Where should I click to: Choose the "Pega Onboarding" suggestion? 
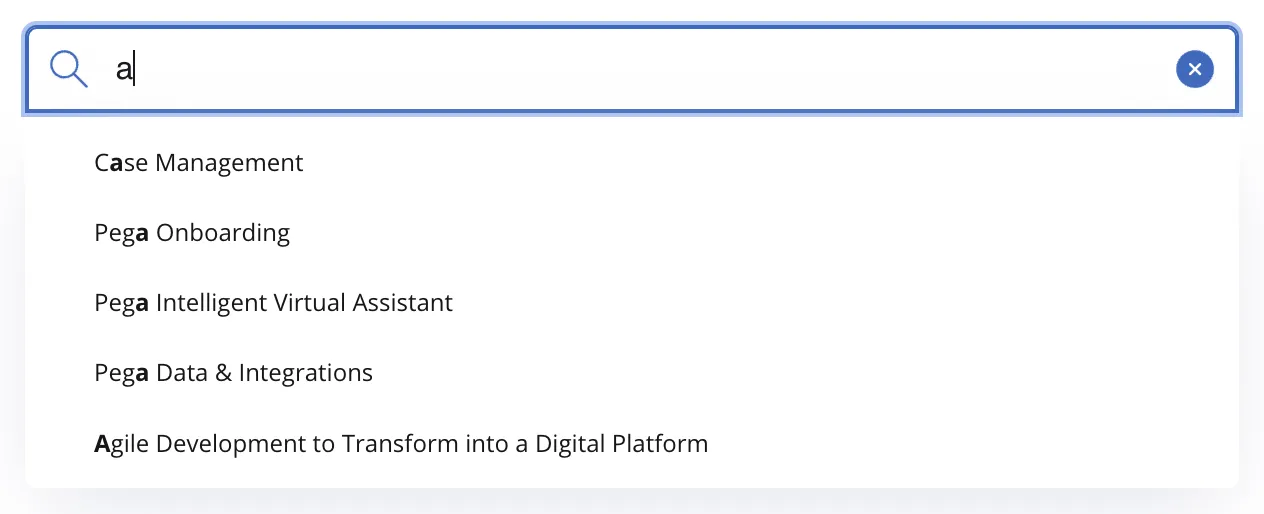click(192, 233)
